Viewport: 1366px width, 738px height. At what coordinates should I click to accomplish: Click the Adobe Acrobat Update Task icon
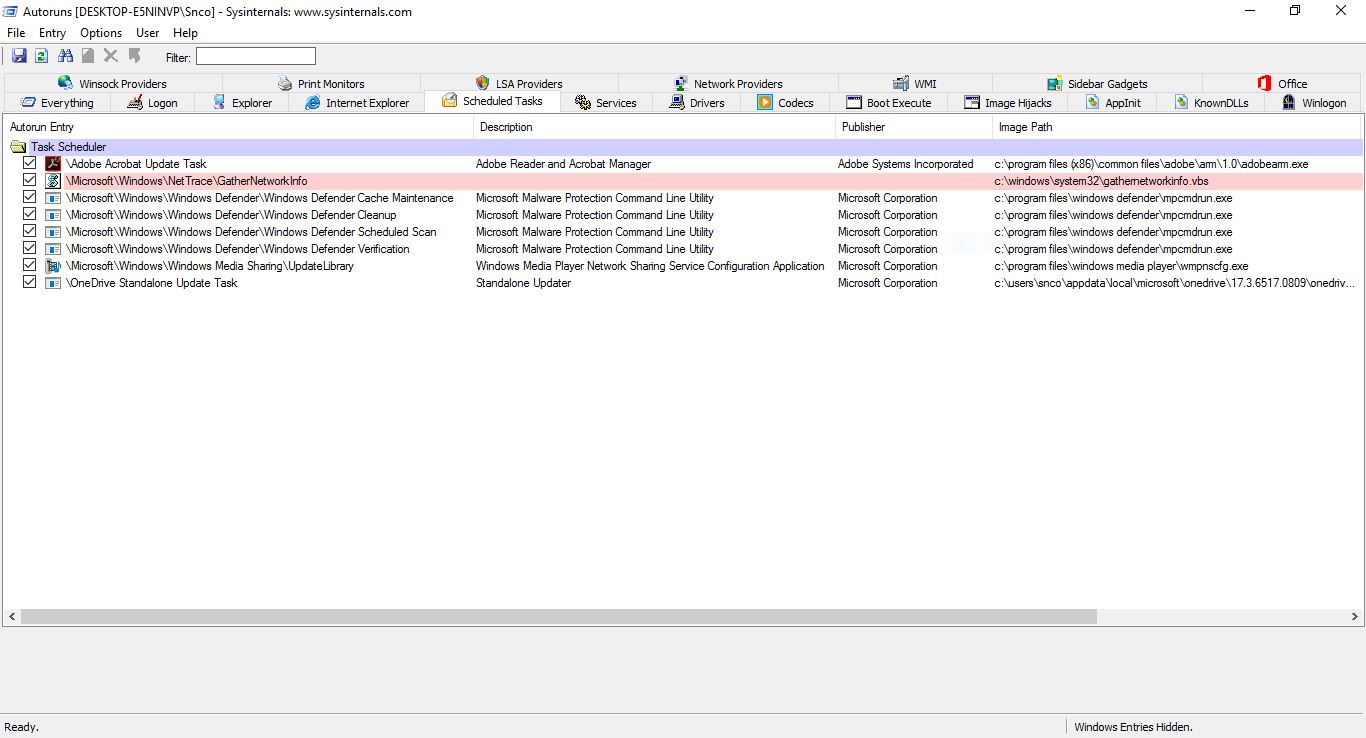tap(53, 164)
